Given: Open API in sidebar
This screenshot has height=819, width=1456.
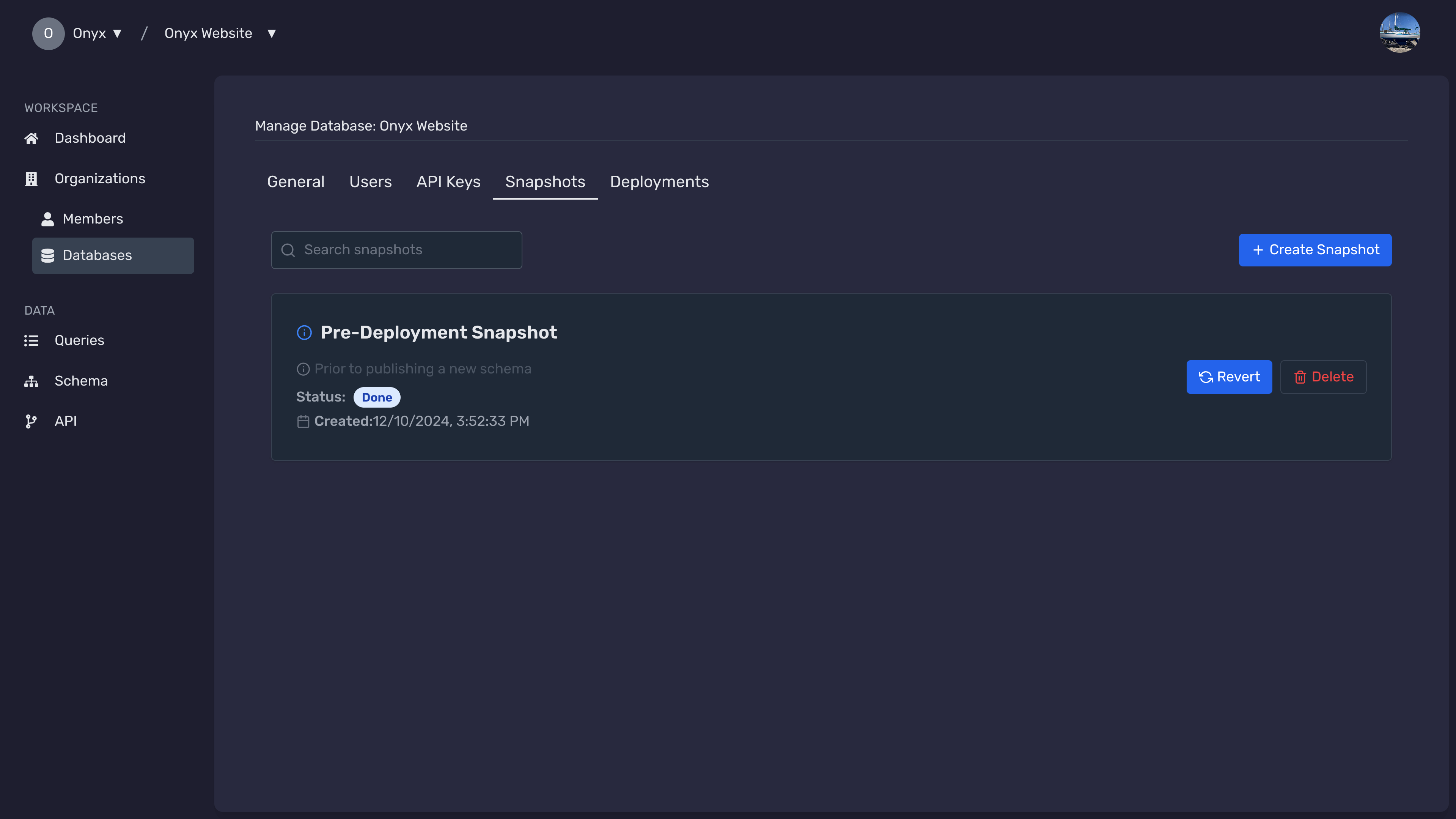Looking at the screenshot, I should [66, 421].
